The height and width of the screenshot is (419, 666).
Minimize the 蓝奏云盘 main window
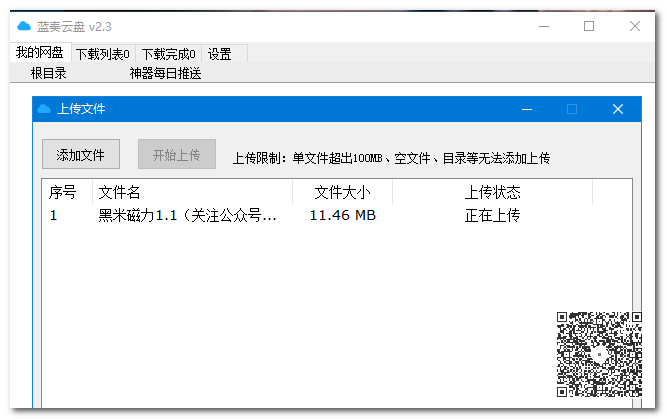(x=544, y=26)
